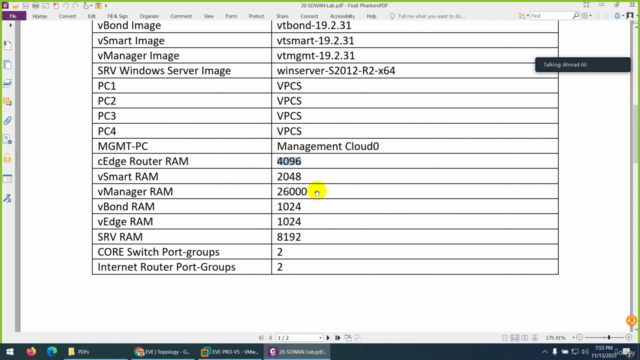Switch to the Edit tab

coord(91,16)
